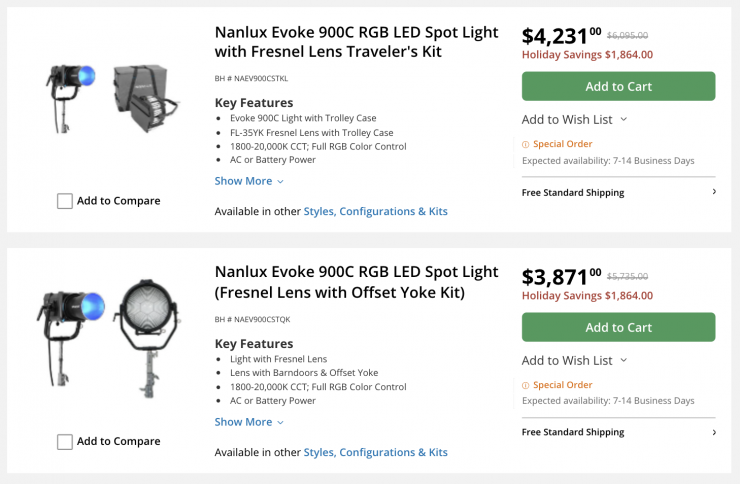Check Add to Compare for Offset Yoke Kit
This screenshot has height=484, width=740.
click(65, 441)
